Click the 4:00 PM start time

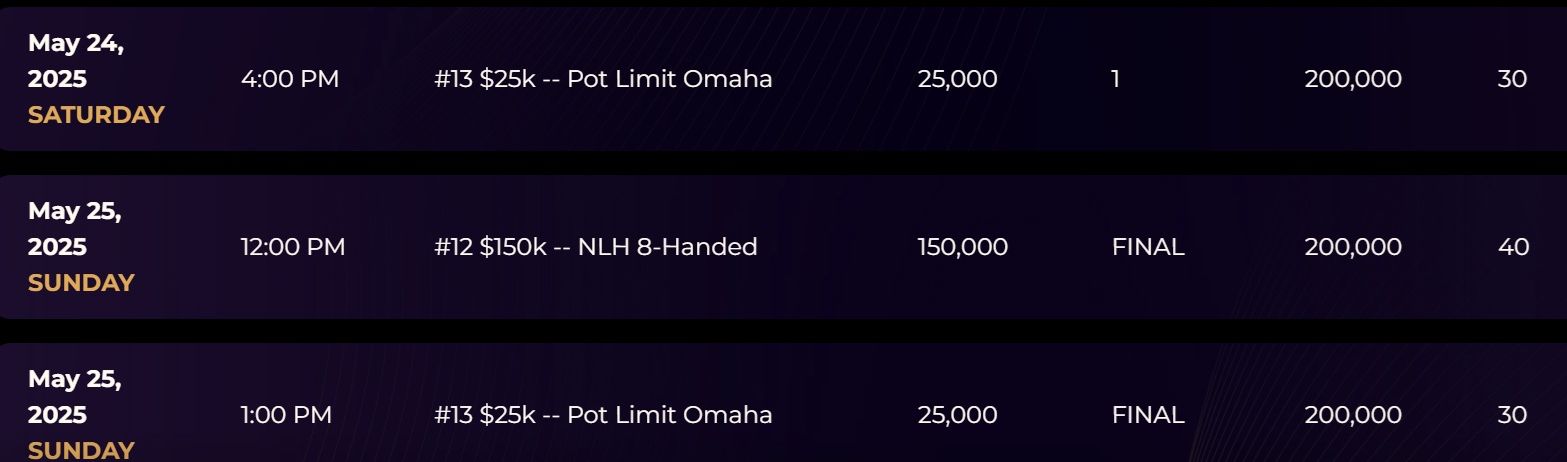coord(290,79)
